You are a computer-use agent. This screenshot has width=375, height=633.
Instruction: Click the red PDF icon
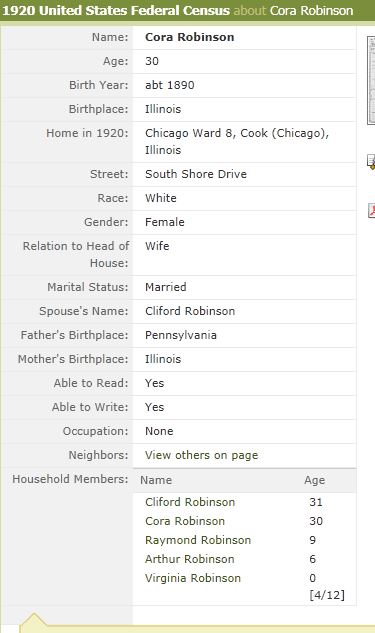coord(371,210)
